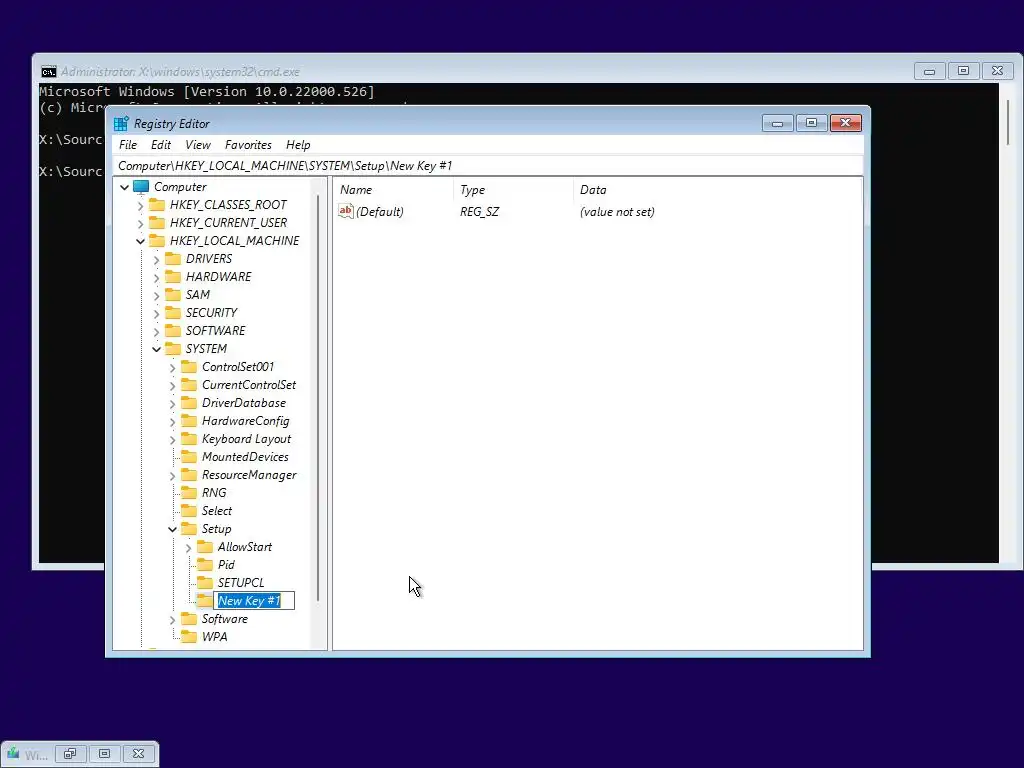
Task: Click the Registry Editor title bar icon
Action: click(x=121, y=123)
